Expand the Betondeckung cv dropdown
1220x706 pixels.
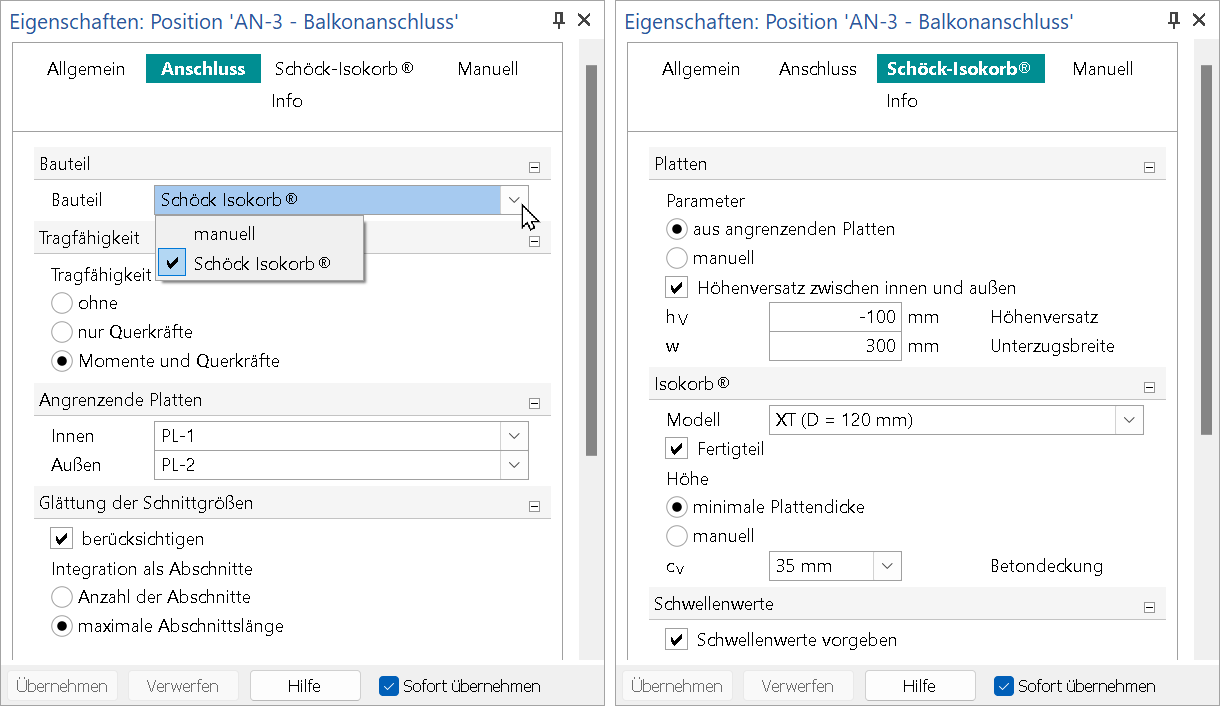[x=887, y=566]
